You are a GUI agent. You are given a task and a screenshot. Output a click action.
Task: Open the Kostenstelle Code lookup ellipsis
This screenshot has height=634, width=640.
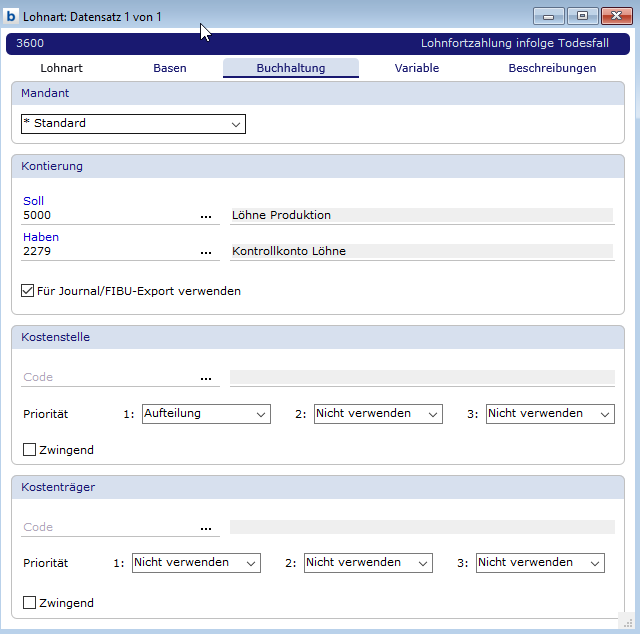[206, 378]
